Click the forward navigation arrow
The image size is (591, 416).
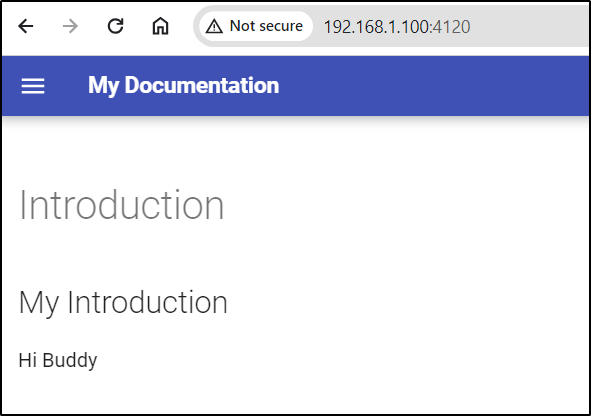click(70, 26)
